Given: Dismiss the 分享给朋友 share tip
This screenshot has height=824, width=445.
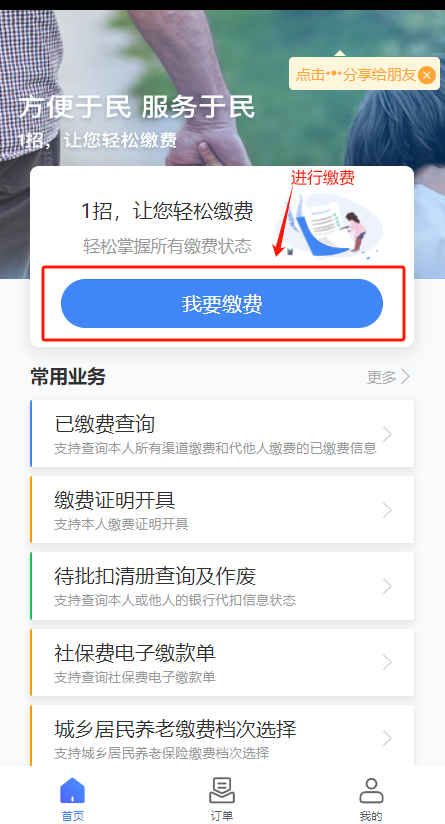Looking at the screenshot, I should coord(427,75).
